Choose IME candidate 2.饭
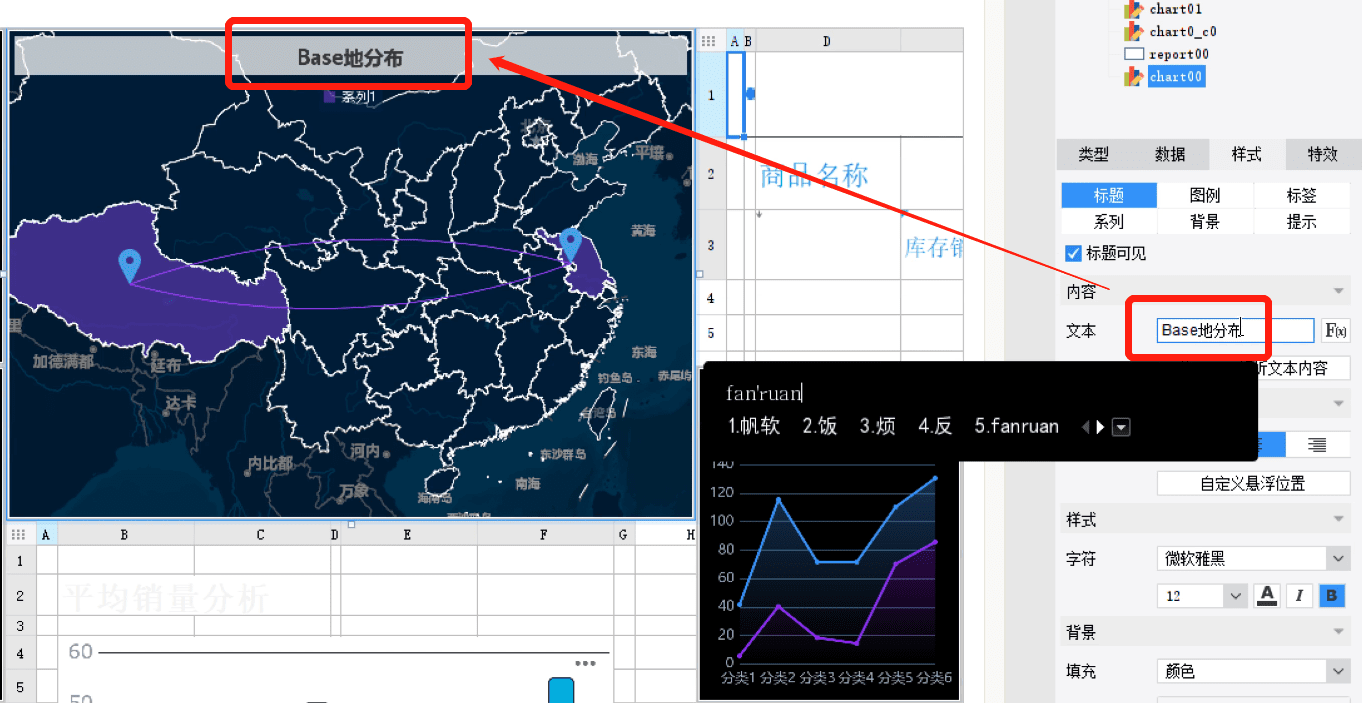The width and height of the screenshot is (1362, 703). (819, 427)
